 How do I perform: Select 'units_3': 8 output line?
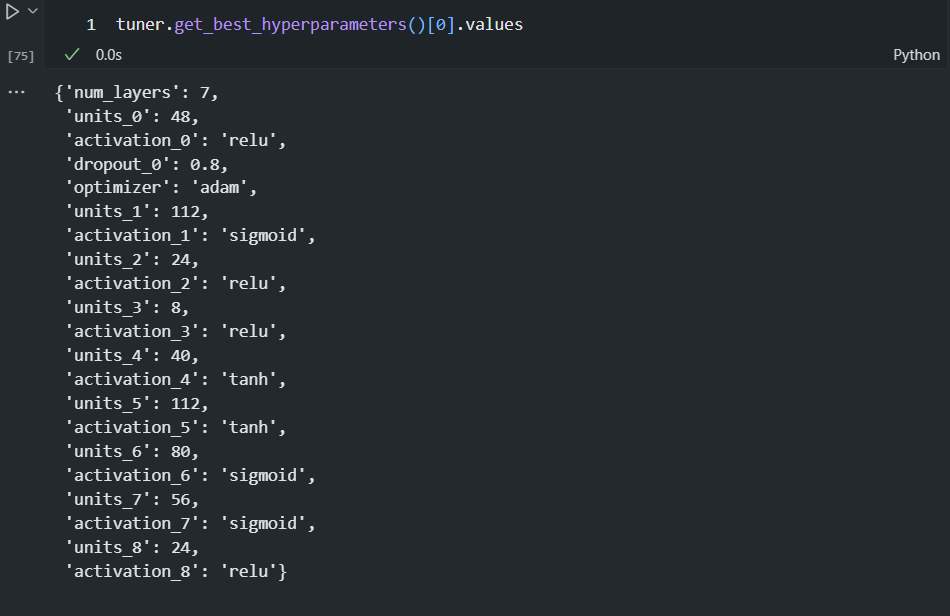coord(127,308)
